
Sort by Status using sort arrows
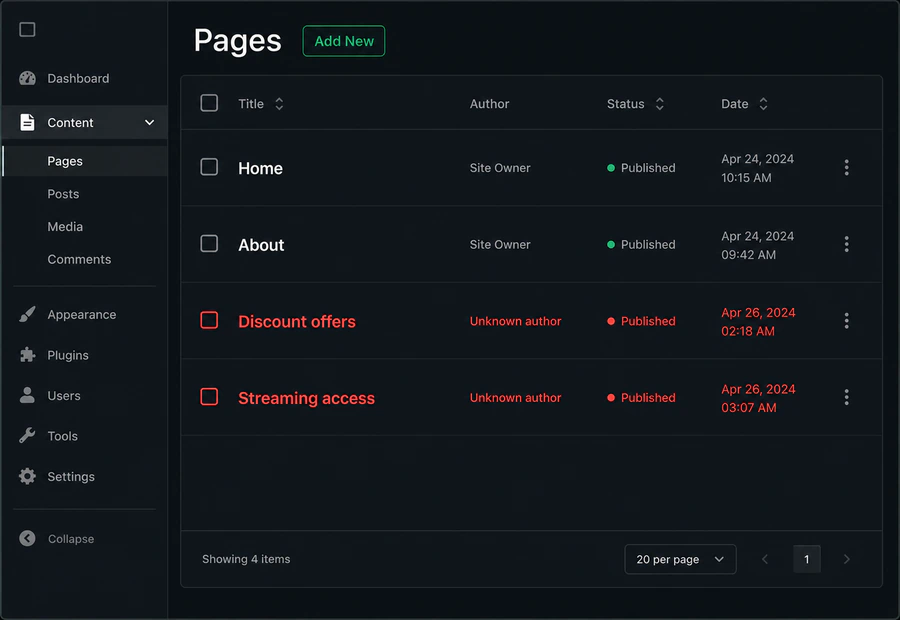click(660, 104)
